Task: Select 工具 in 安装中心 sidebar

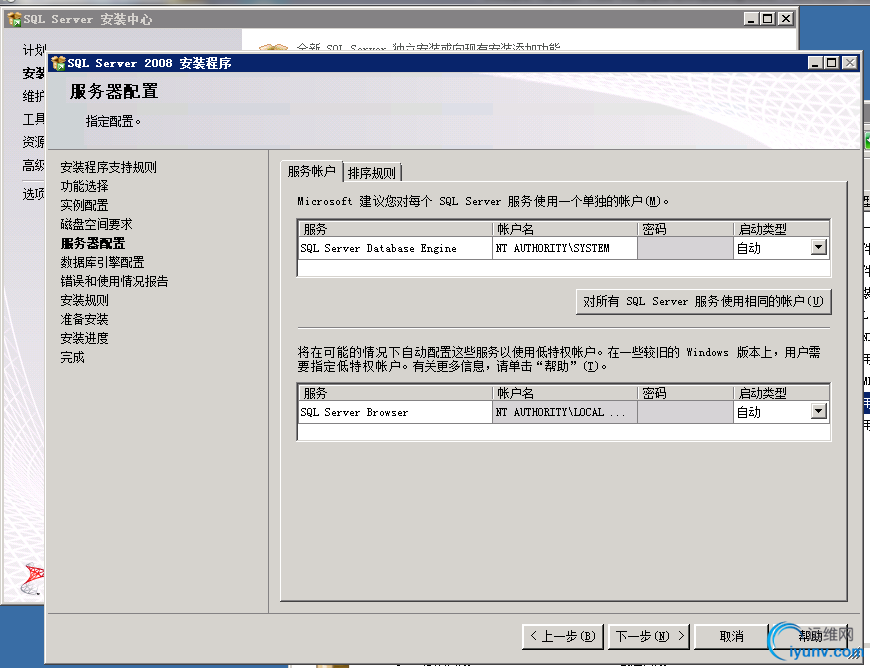Action: coord(33,119)
